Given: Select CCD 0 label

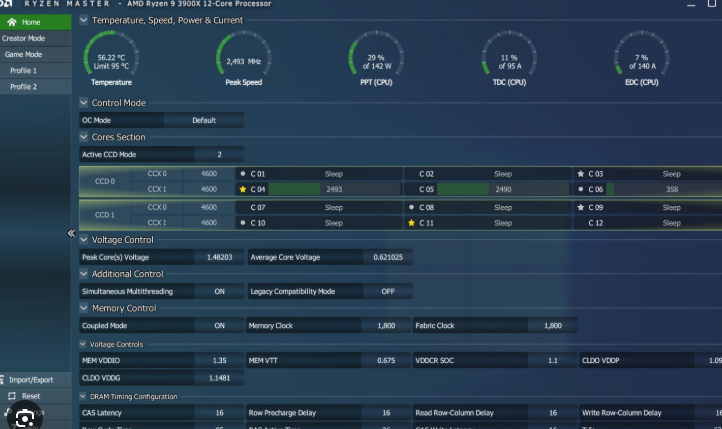Looking at the screenshot, I should click(x=105, y=181).
